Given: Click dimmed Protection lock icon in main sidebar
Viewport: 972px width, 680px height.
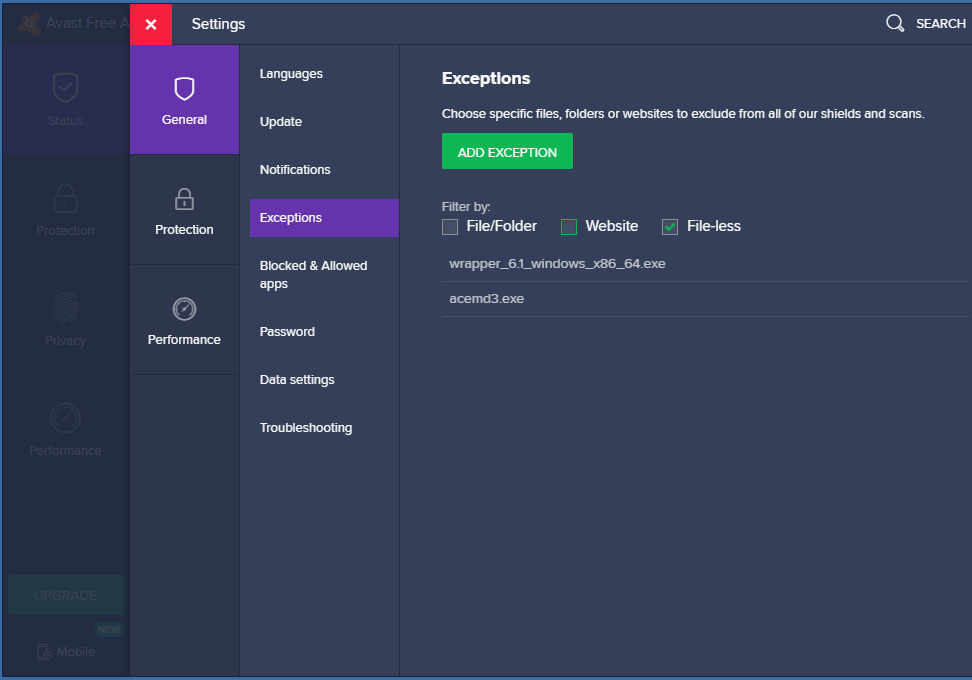Looking at the screenshot, I should click(x=65, y=198).
